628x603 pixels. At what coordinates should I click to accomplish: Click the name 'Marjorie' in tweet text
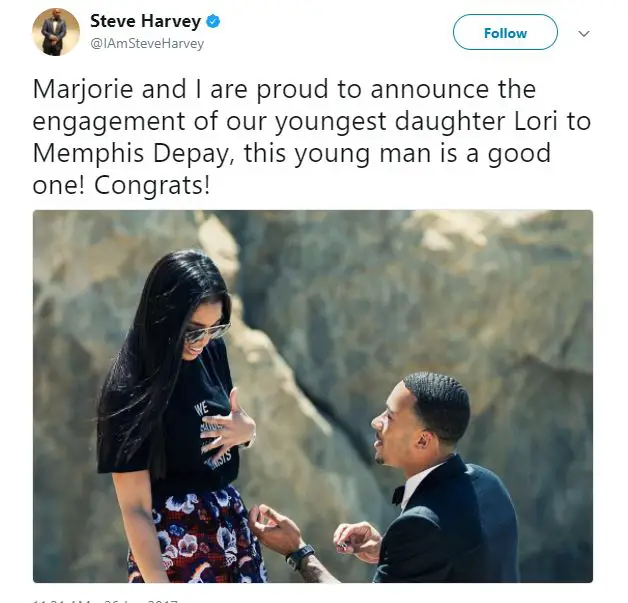[x=83, y=89]
